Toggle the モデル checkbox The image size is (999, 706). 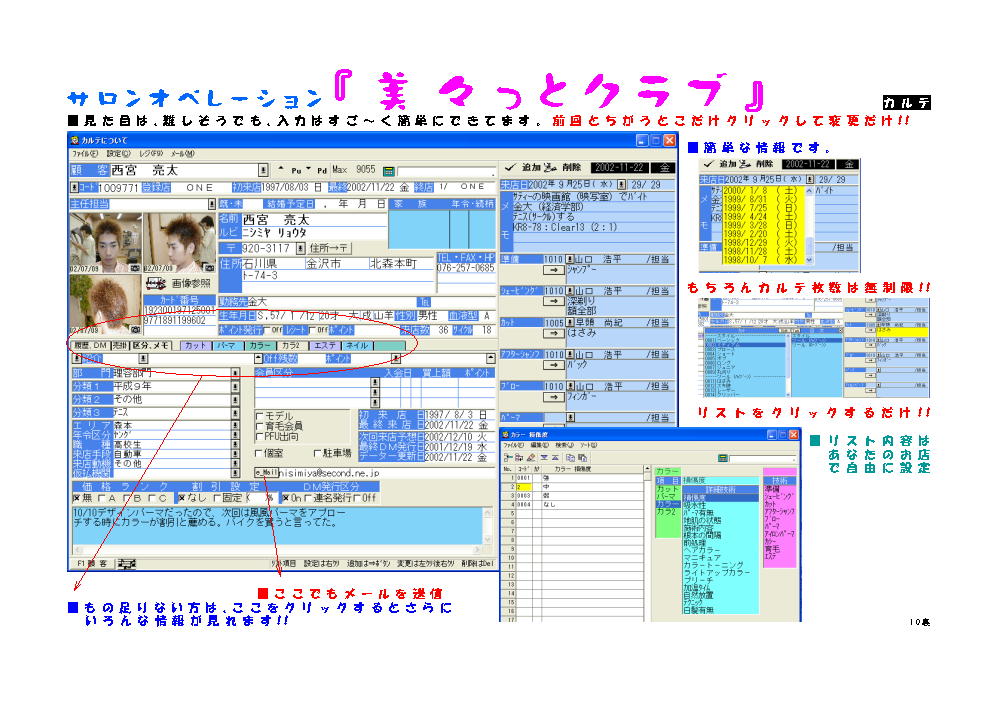259,416
